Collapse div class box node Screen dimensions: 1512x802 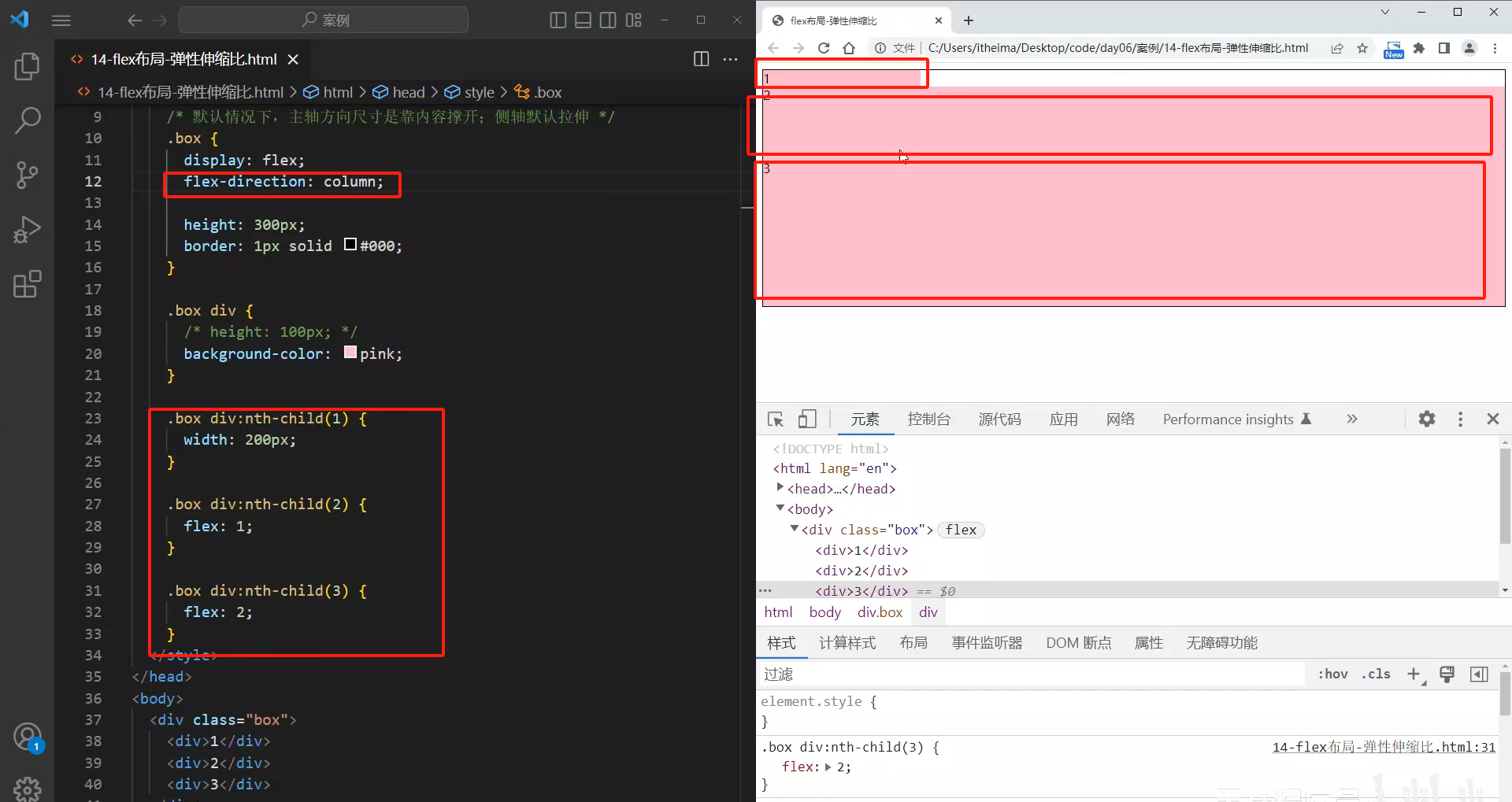coord(795,529)
